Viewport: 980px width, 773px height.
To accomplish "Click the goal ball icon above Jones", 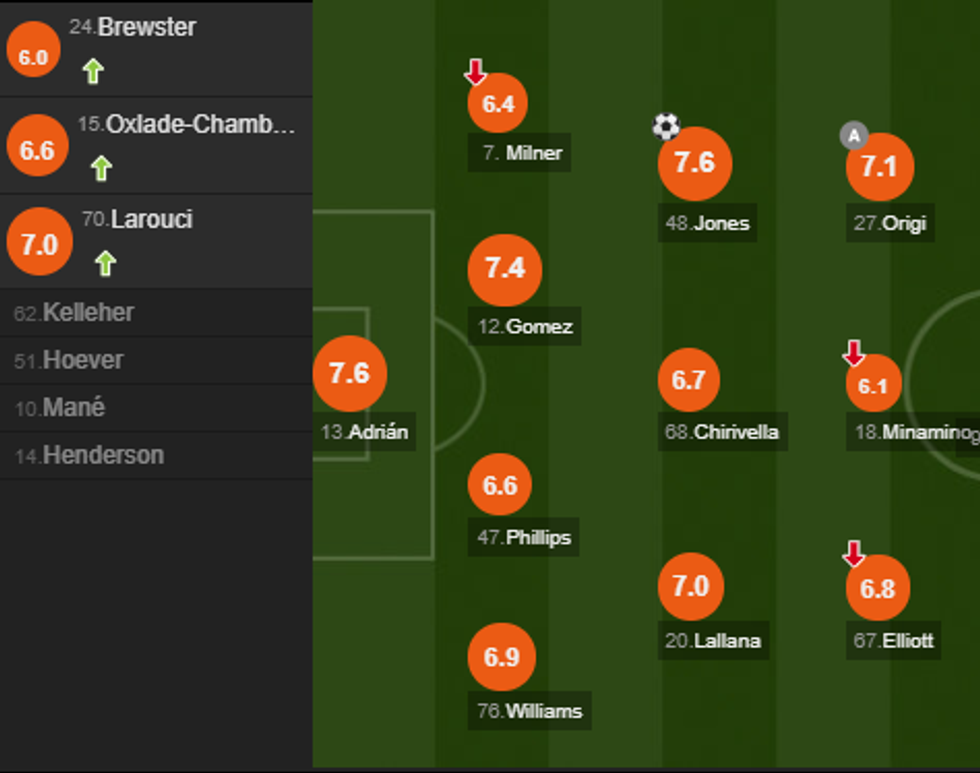I will coord(666,127).
